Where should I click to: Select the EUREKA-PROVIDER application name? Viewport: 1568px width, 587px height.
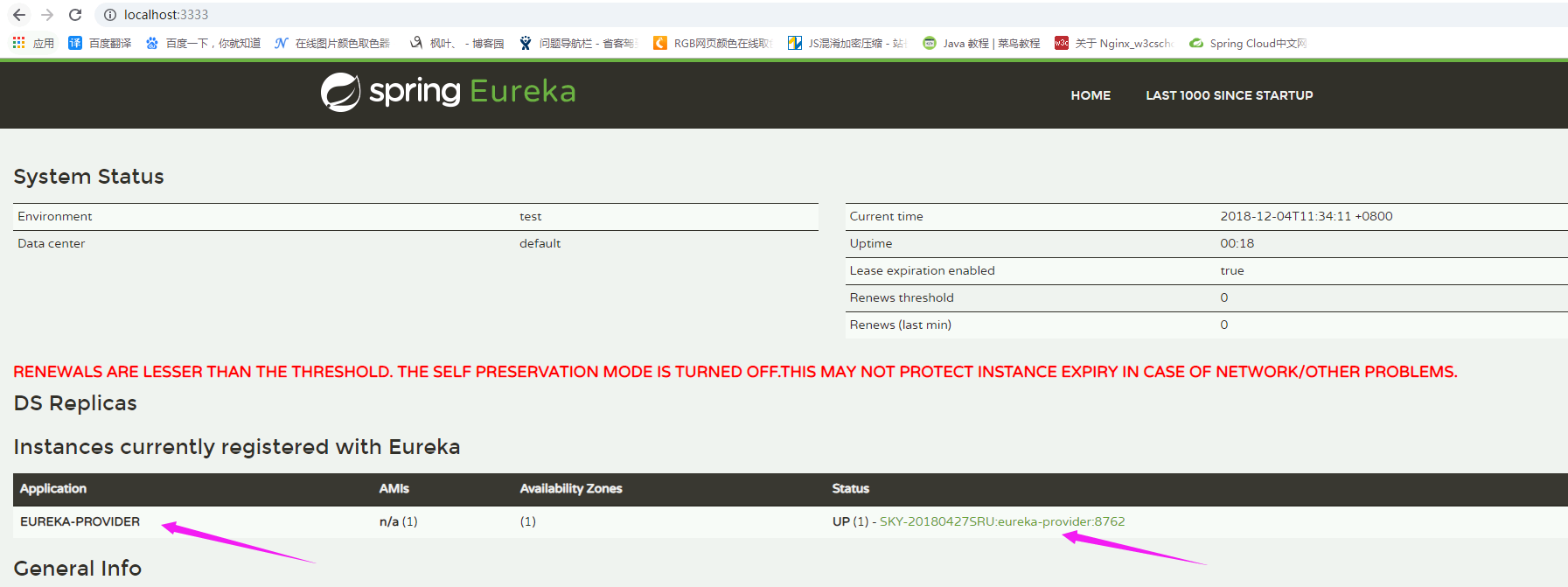(x=80, y=521)
